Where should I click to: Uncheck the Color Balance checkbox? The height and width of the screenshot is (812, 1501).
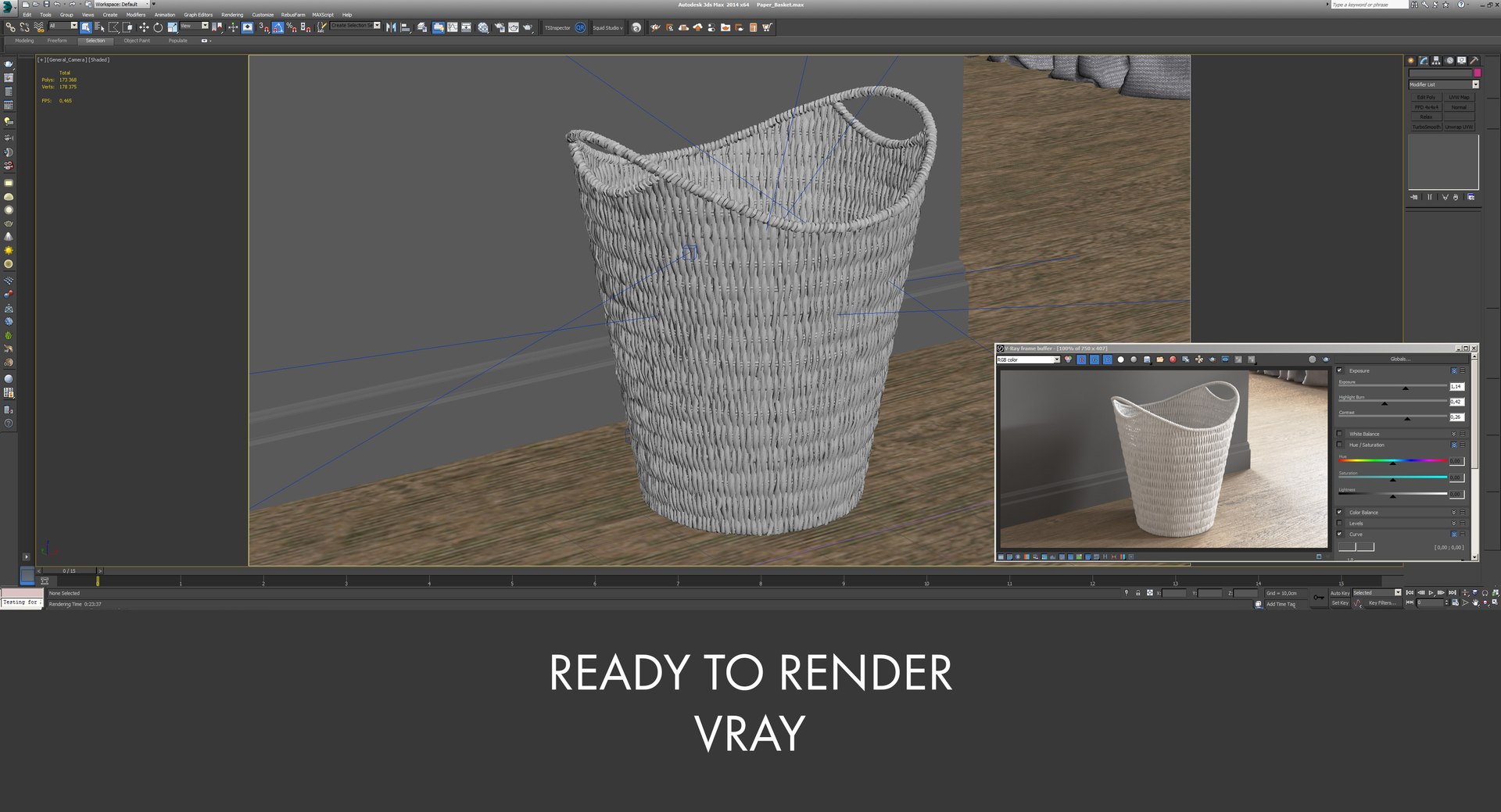1339,512
